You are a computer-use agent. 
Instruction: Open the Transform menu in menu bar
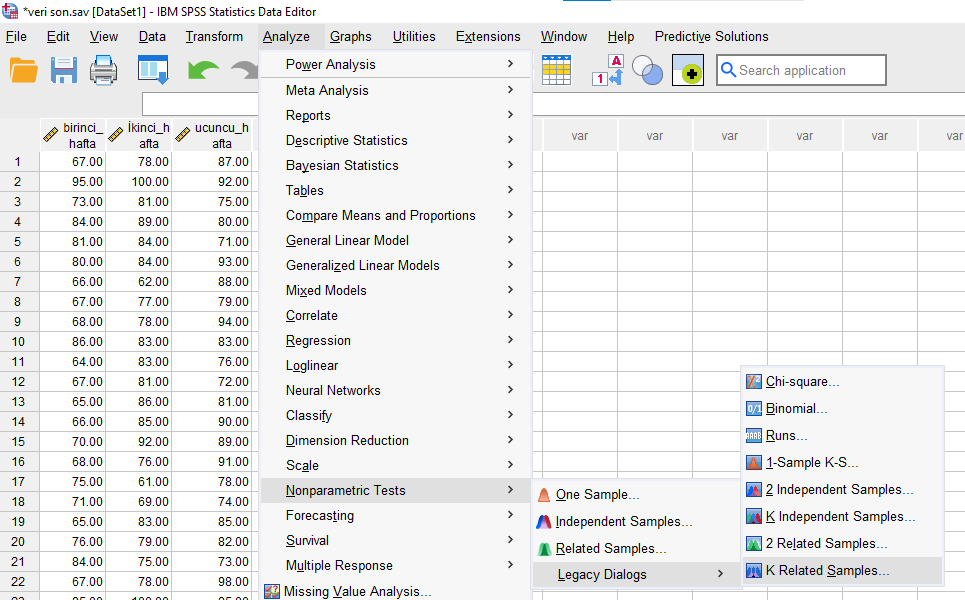(x=214, y=36)
